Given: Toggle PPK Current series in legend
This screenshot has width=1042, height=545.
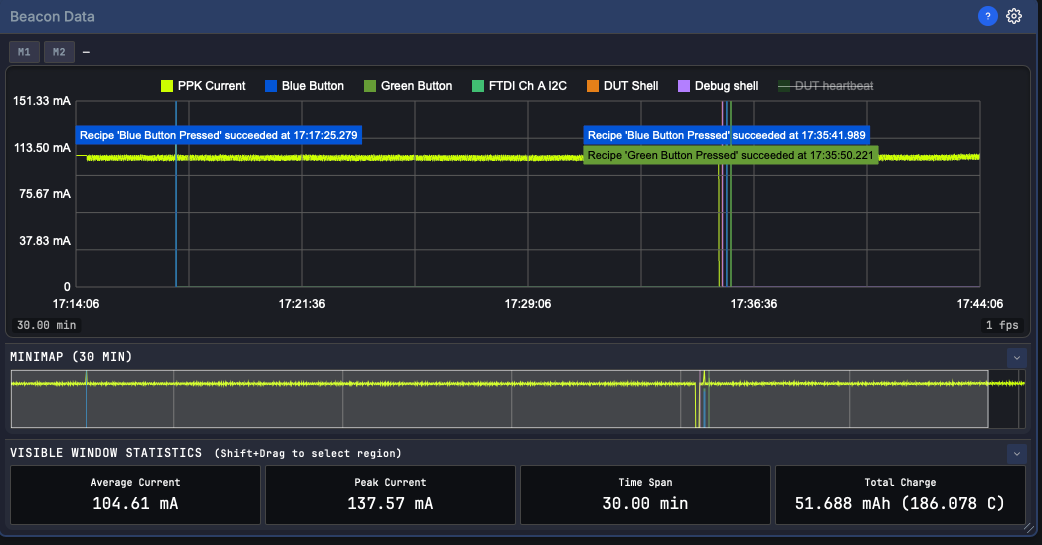Looking at the screenshot, I should coord(203,86).
